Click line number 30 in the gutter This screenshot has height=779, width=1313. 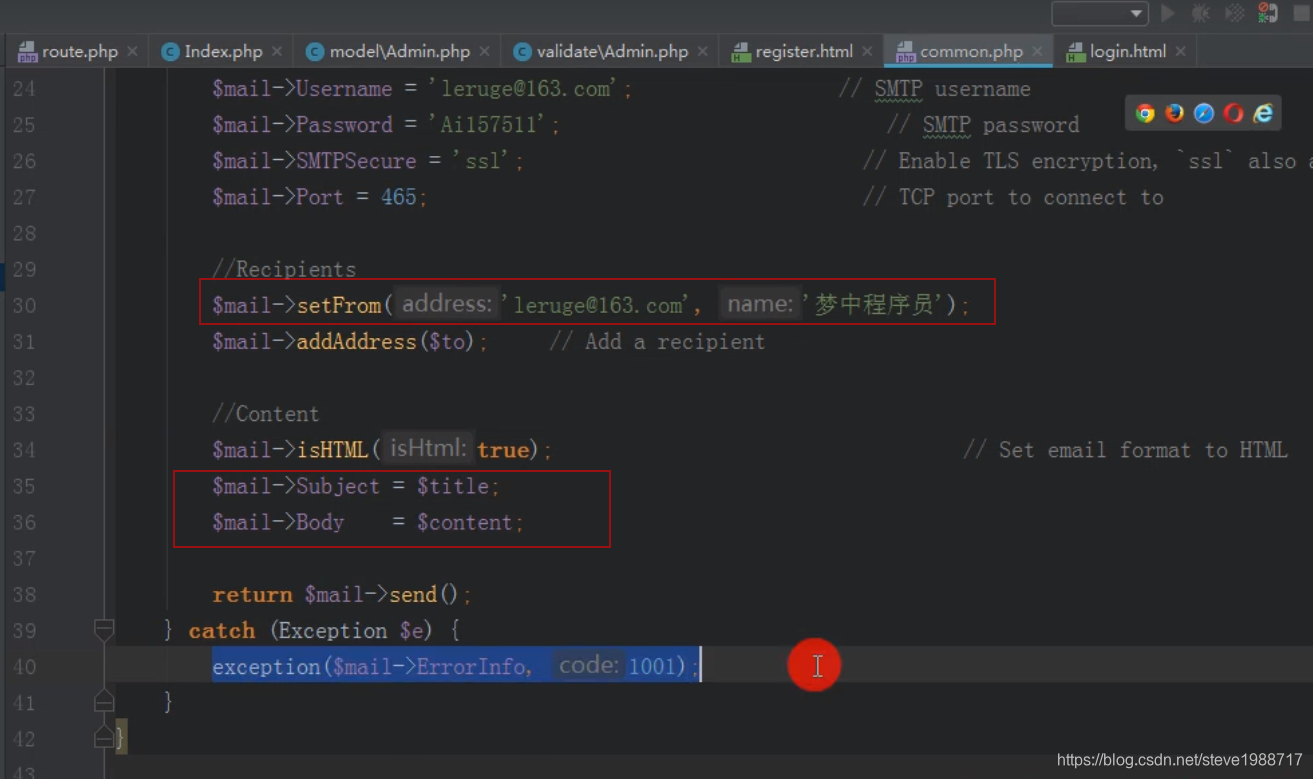click(24, 305)
